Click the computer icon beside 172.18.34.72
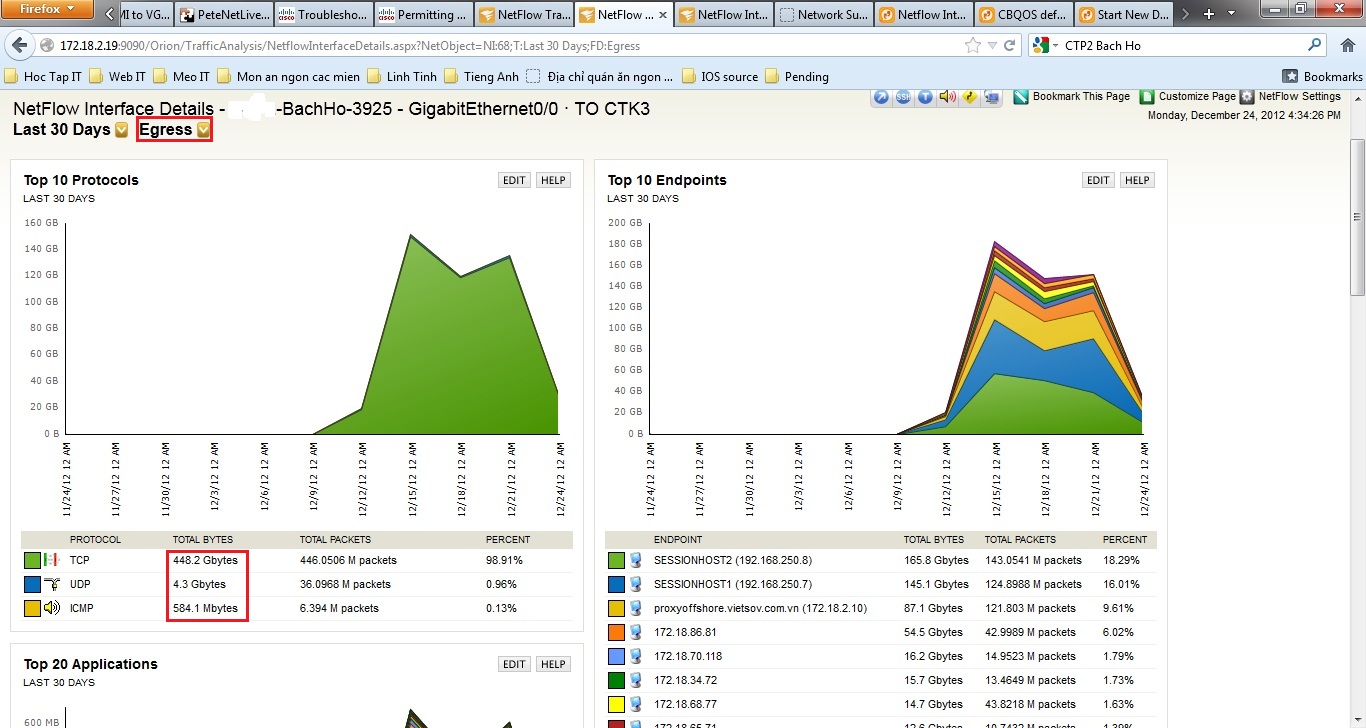The image size is (1366, 728). 636,680
